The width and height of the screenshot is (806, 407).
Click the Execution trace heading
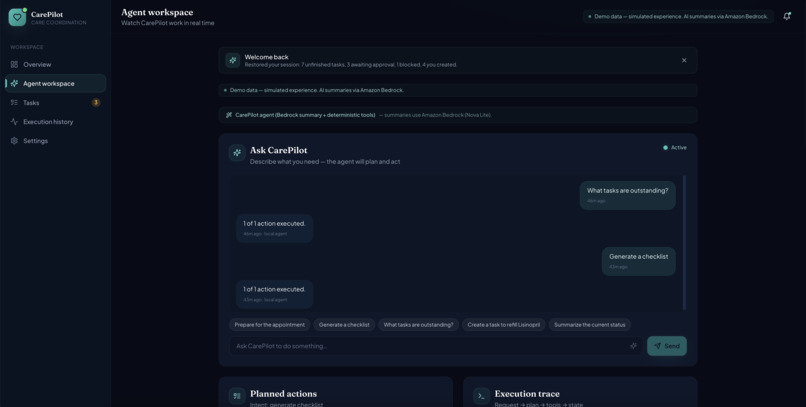click(x=527, y=394)
